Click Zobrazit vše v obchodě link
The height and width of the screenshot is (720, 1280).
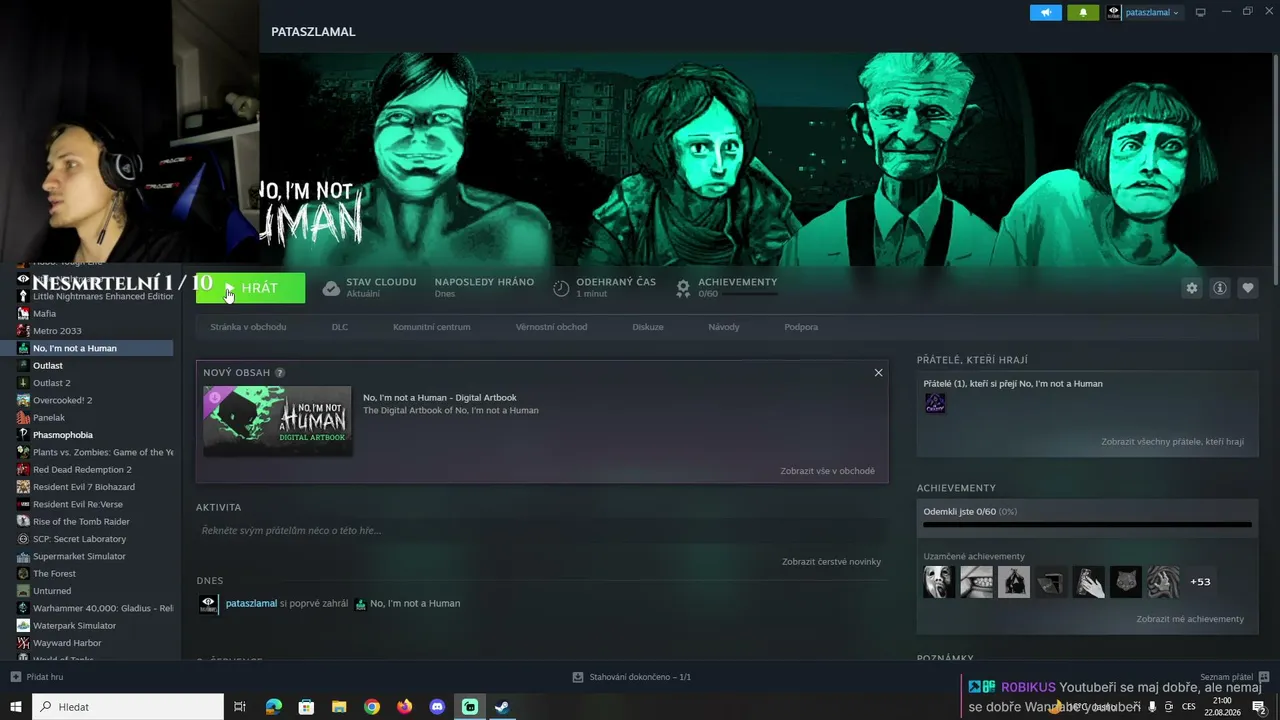(x=828, y=471)
